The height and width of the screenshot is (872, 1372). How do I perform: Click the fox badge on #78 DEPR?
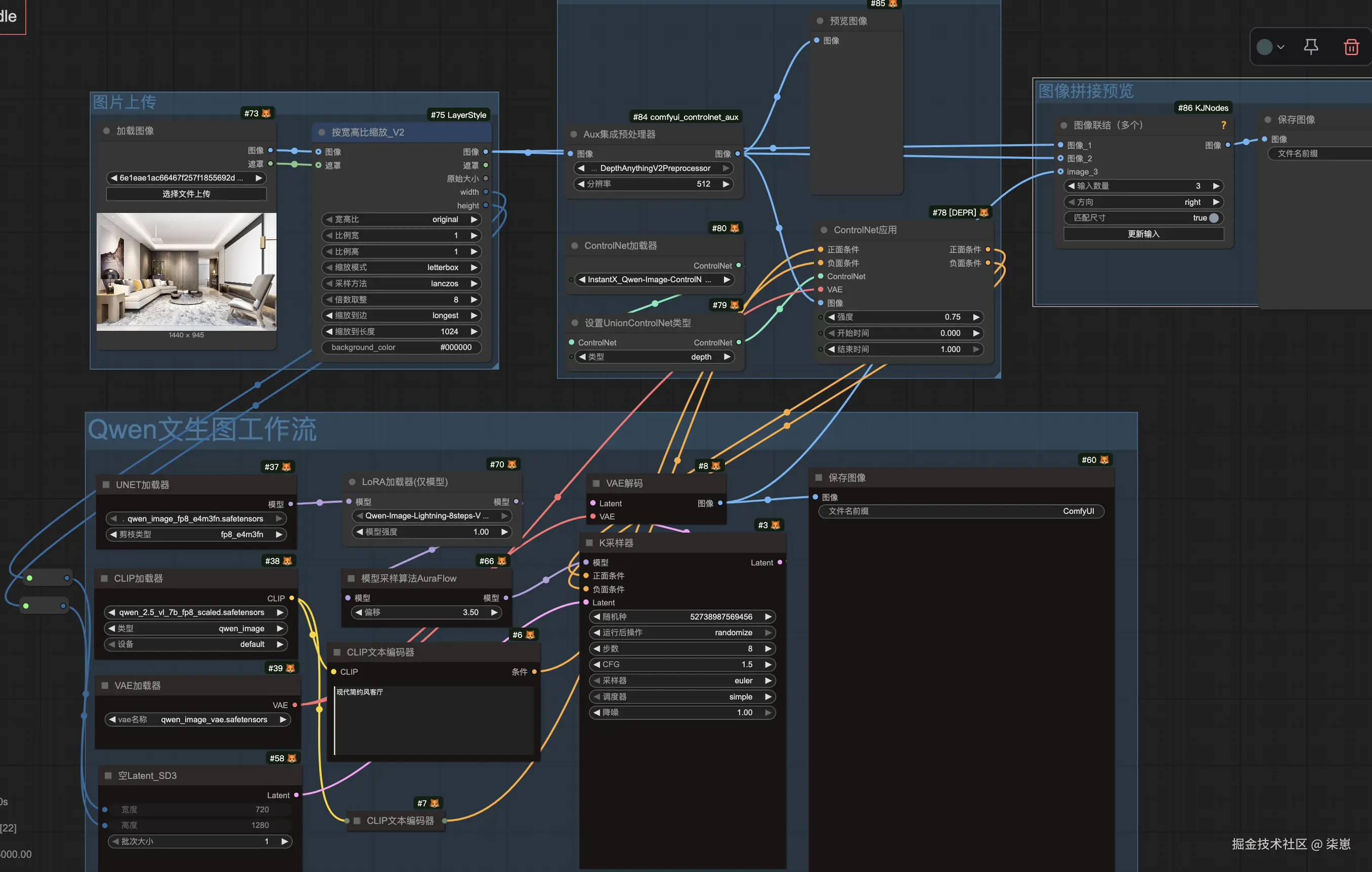(x=984, y=212)
